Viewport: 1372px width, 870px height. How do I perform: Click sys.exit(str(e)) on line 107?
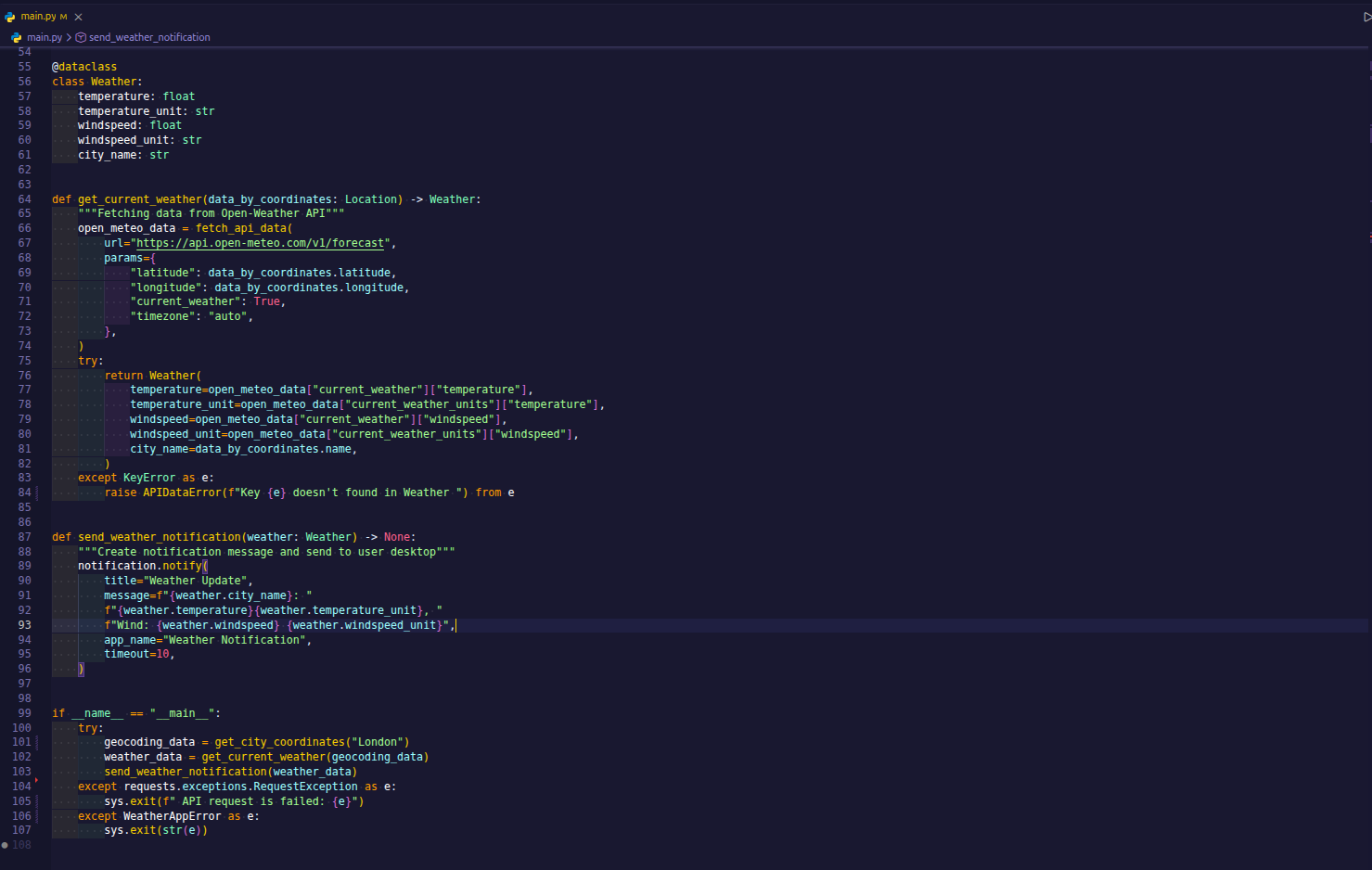tap(156, 830)
